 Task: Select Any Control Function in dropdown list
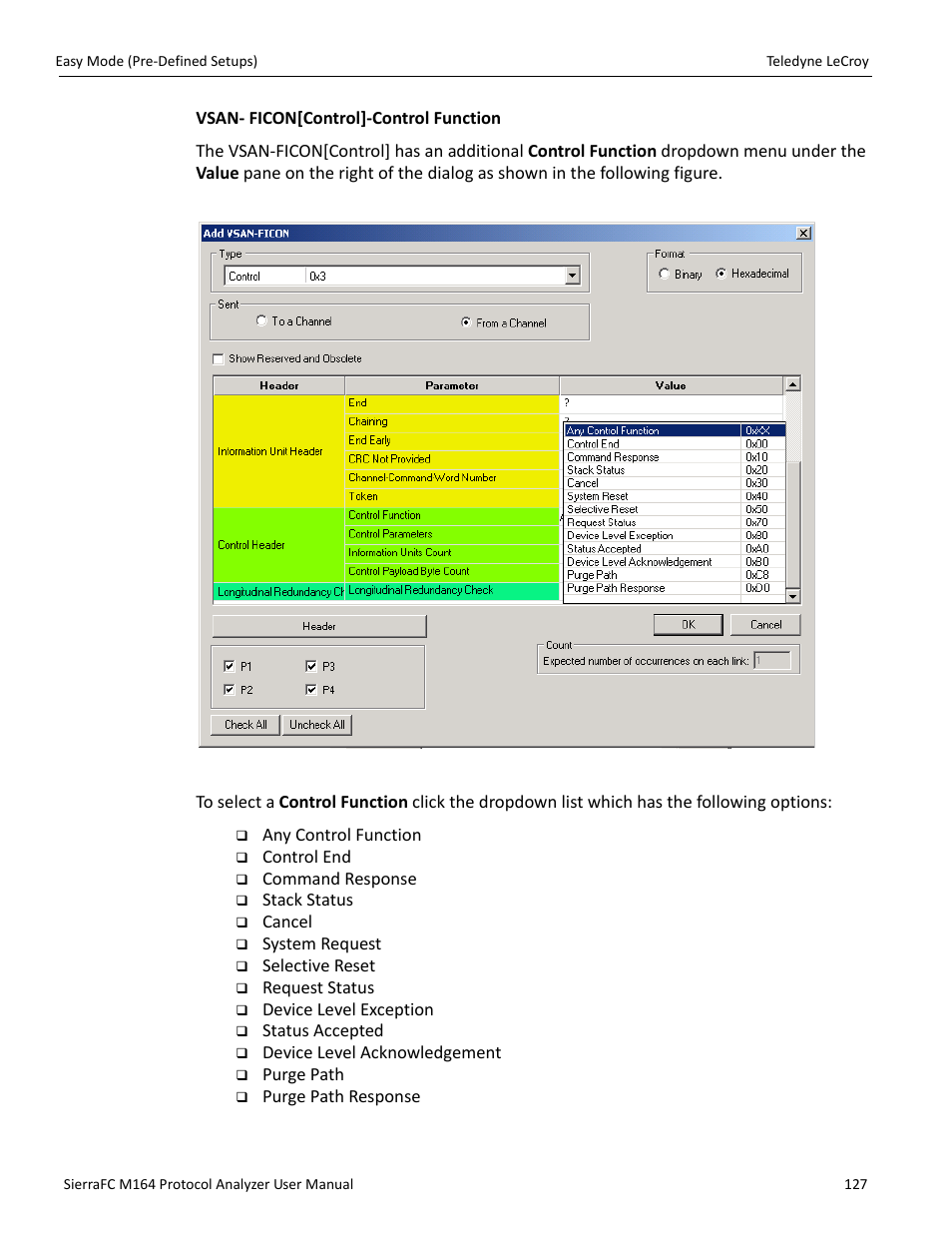[x=675, y=430]
